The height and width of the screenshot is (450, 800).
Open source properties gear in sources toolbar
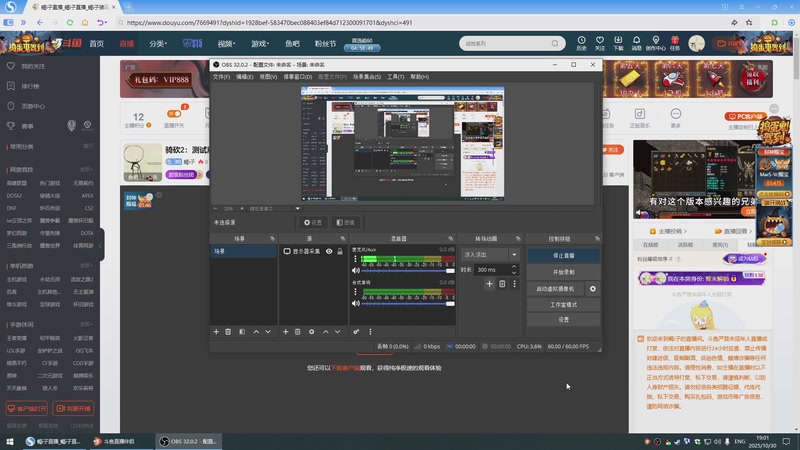pyautogui.click(x=312, y=332)
